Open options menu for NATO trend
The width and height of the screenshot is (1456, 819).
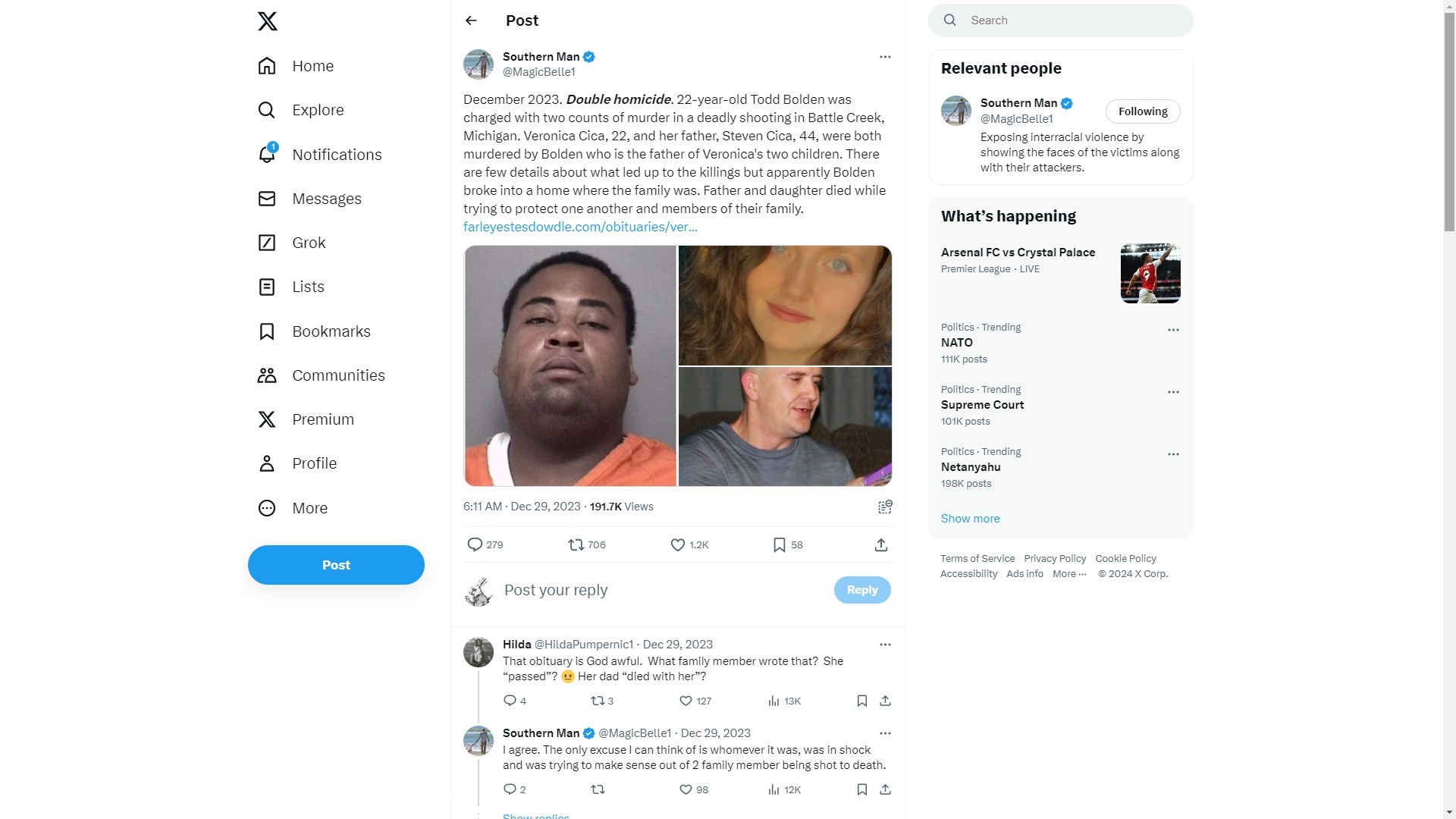pyautogui.click(x=1173, y=330)
